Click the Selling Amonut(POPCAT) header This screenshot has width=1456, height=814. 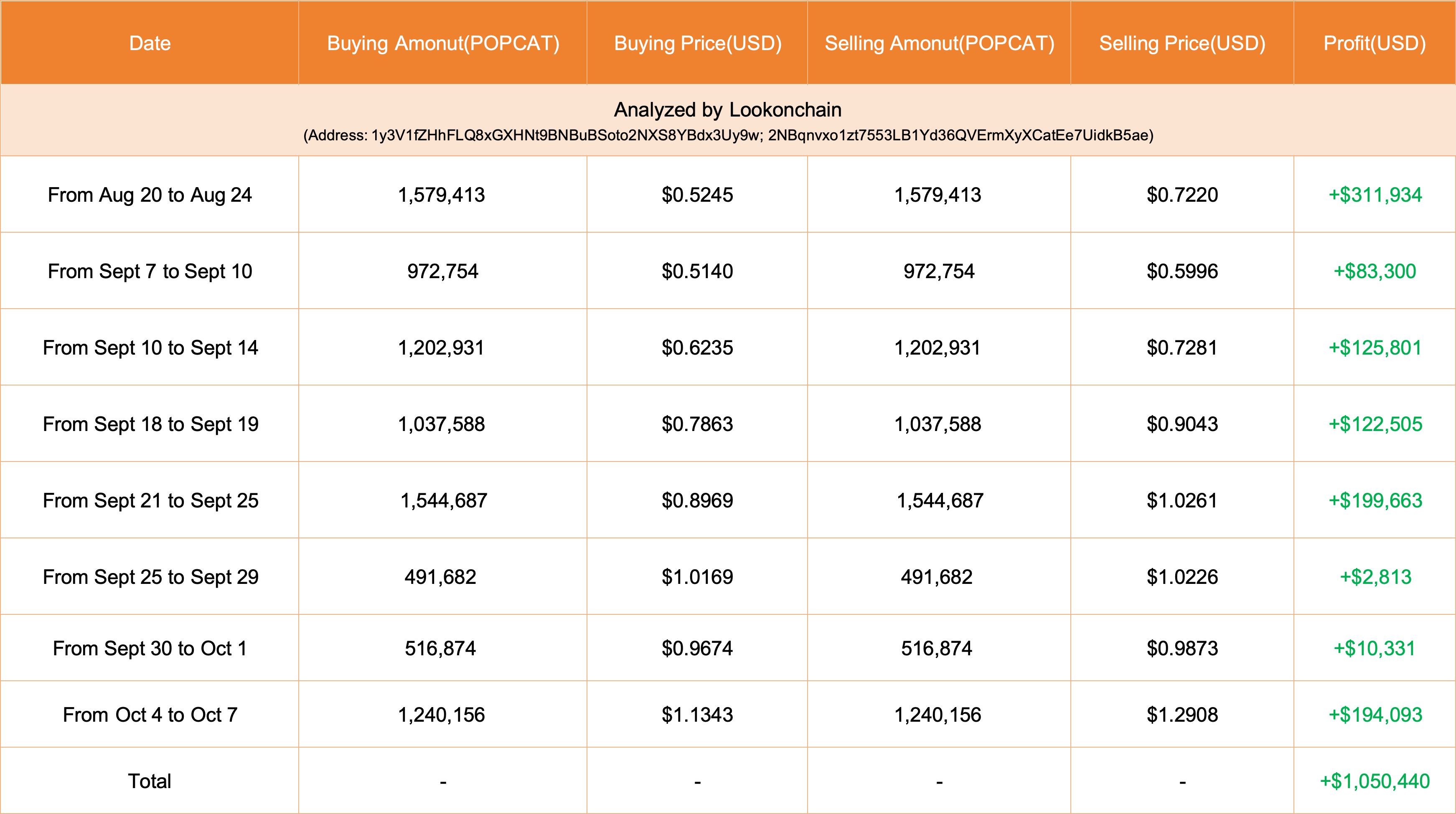[x=939, y=43]
